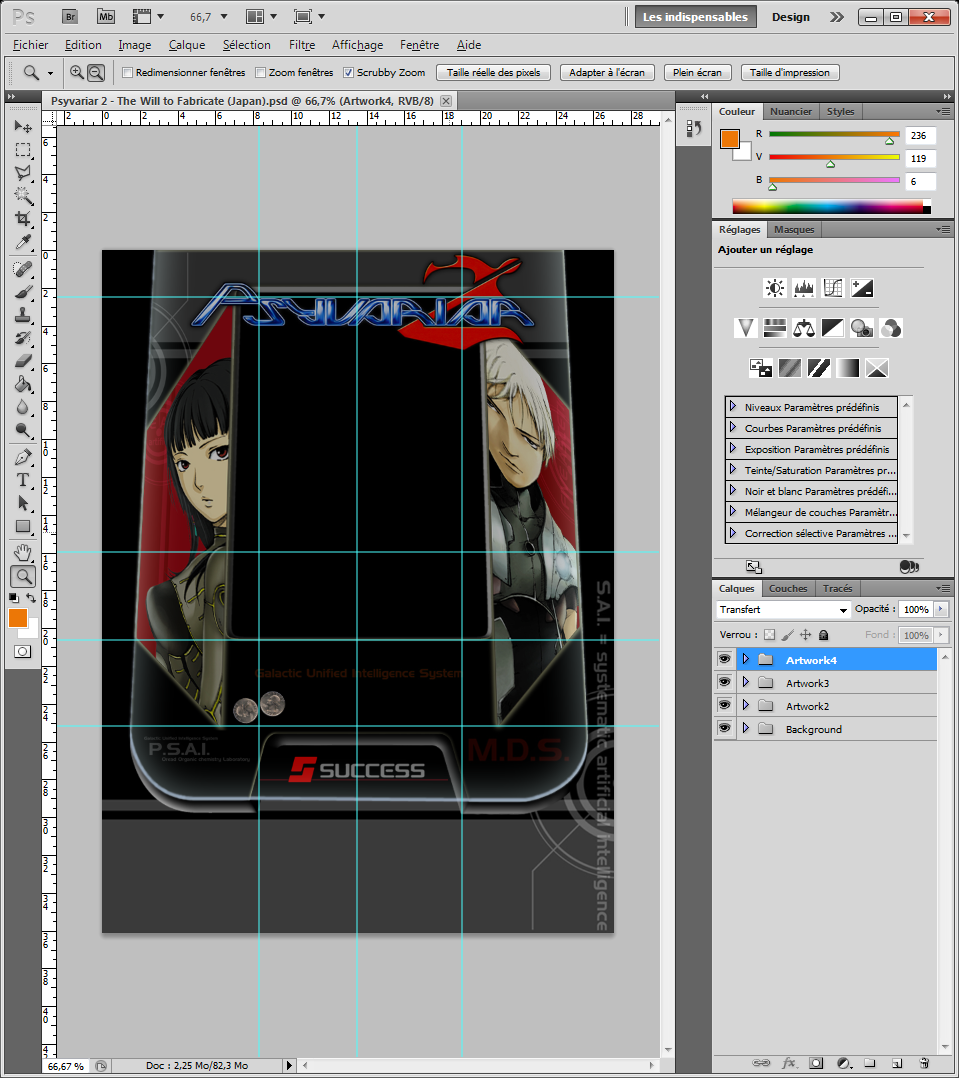The height and width of the screenshot is (1078, 959).
Task: Select the Horizontal Type tool
Action: coord(23,480)
